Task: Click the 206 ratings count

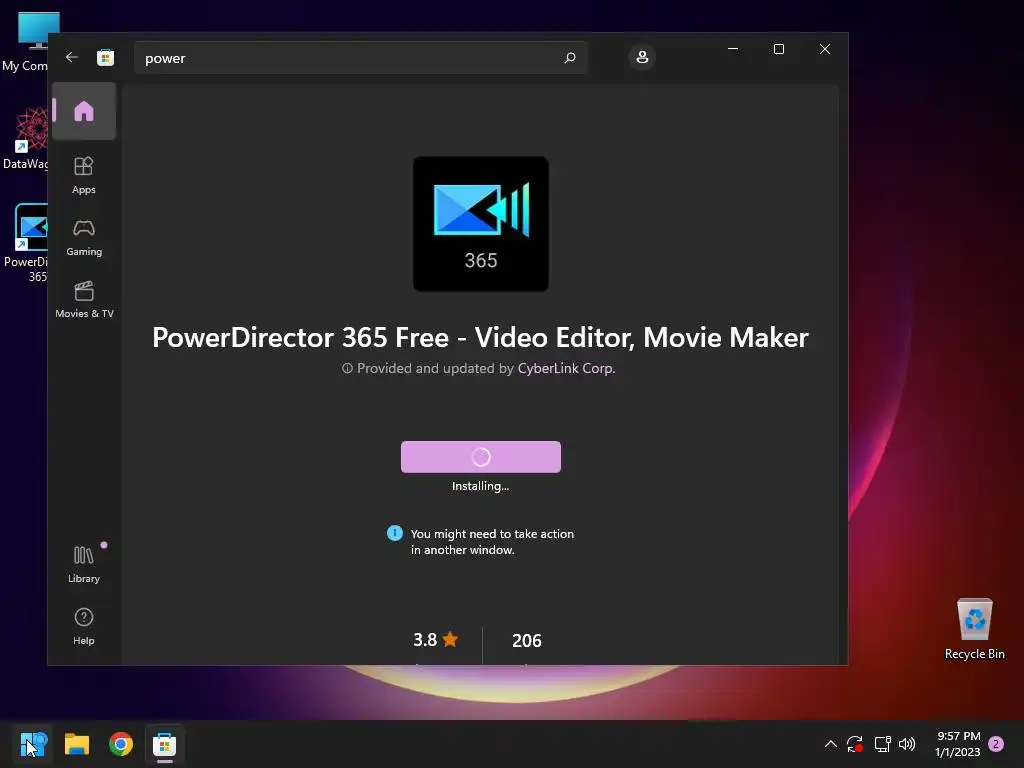Action: point(526,641)
